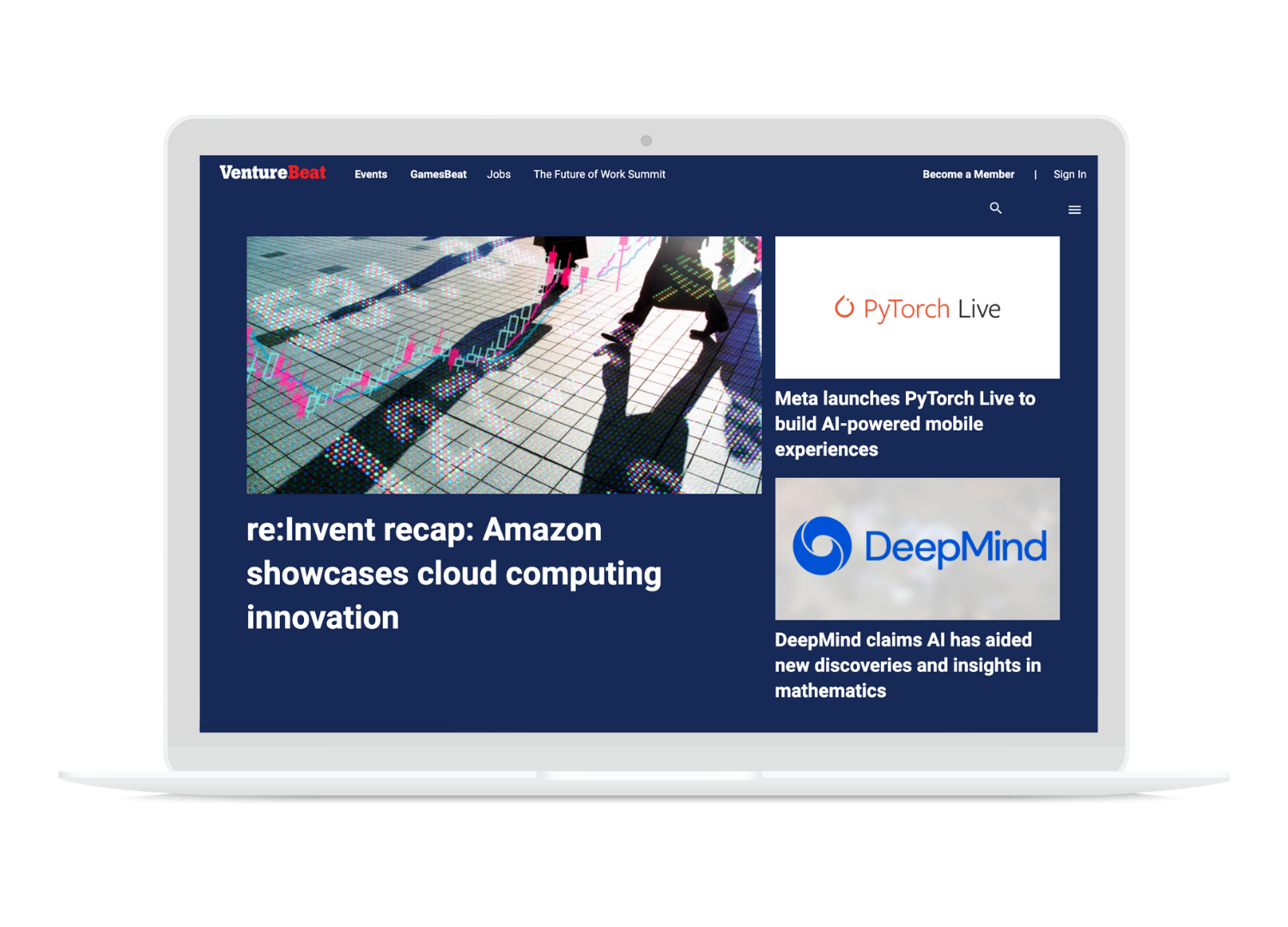The width and height of the screenshot is (1288, 927).
Task: Open the re:Invent recap Amazon headline
Action: coord(454,573)
